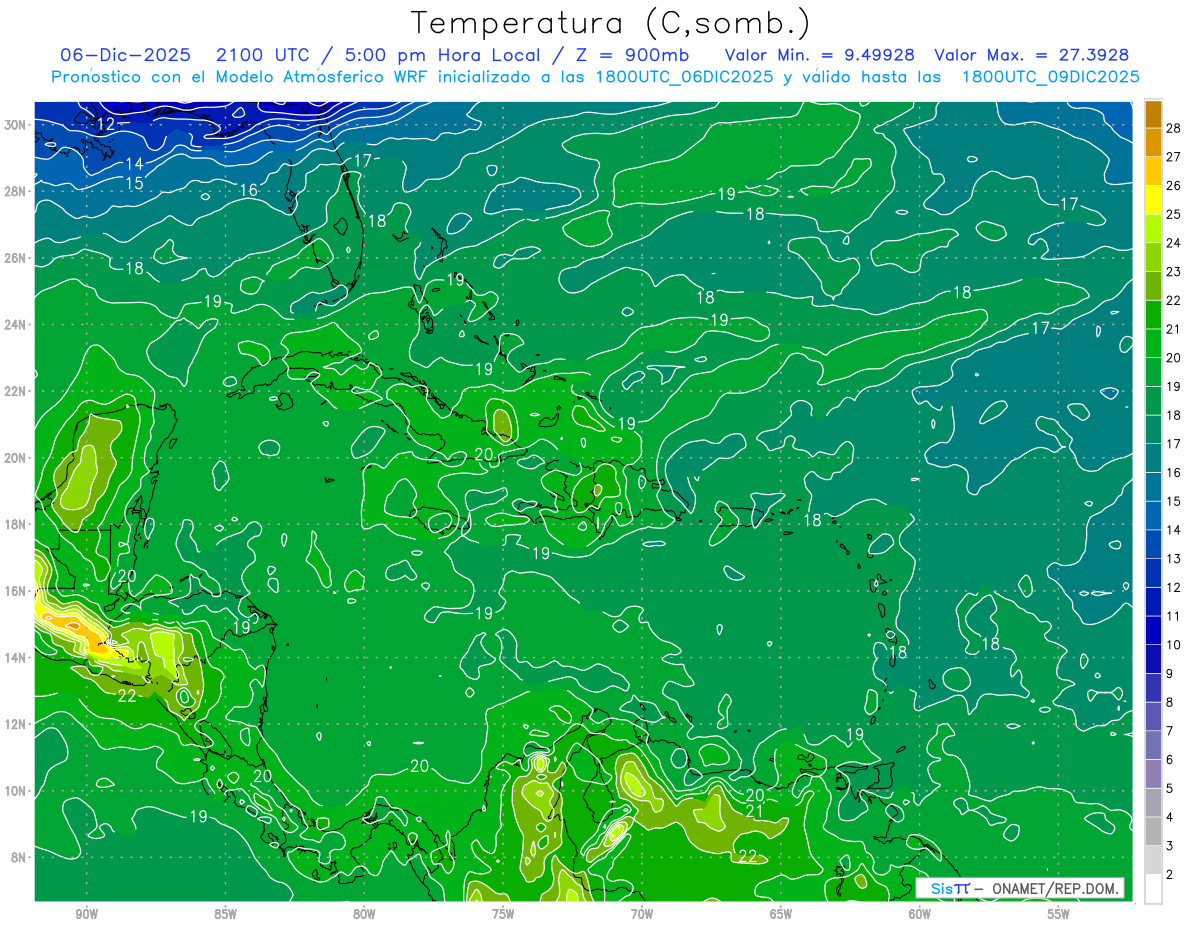Click the 18N latitude axis label
The image size is (1200, 927).
point(15,524)
